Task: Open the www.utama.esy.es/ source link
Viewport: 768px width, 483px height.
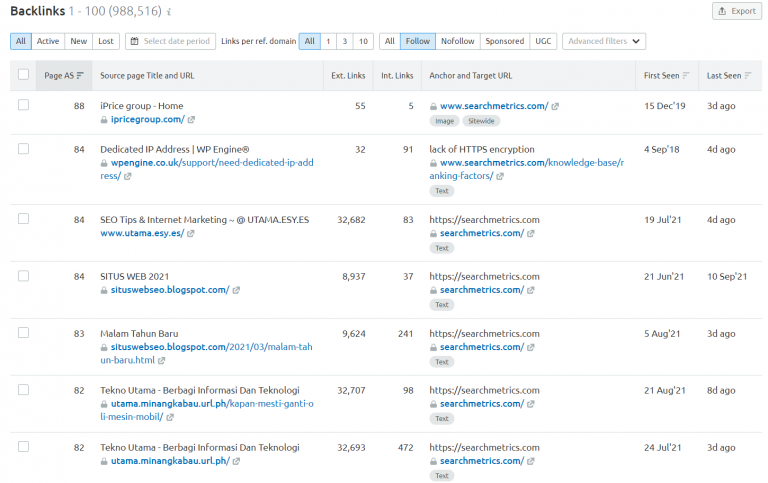Action: click(x=142, y=233)
